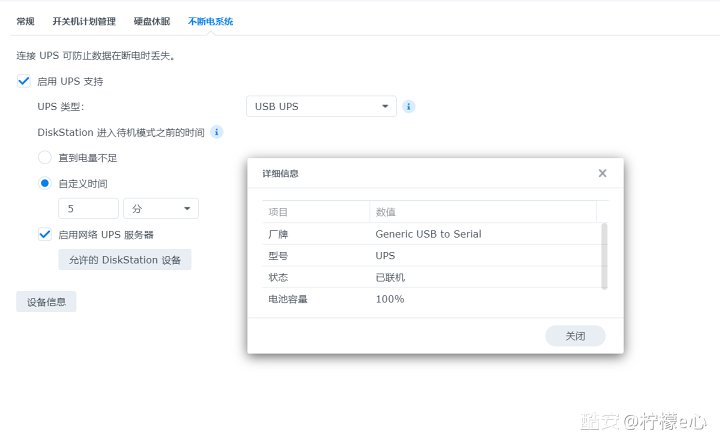Click the 状态 row label
This screenshot has height=445, width=720.
point(278,277)
